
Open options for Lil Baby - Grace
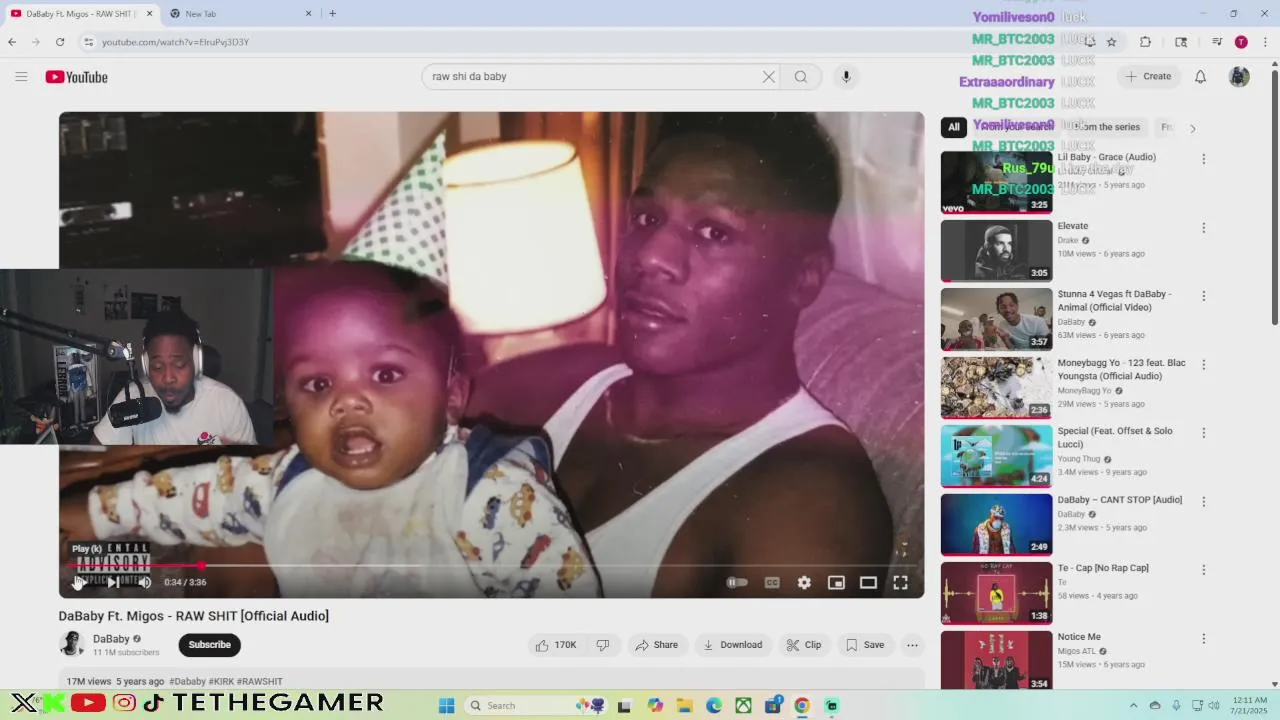(1204, 159)
